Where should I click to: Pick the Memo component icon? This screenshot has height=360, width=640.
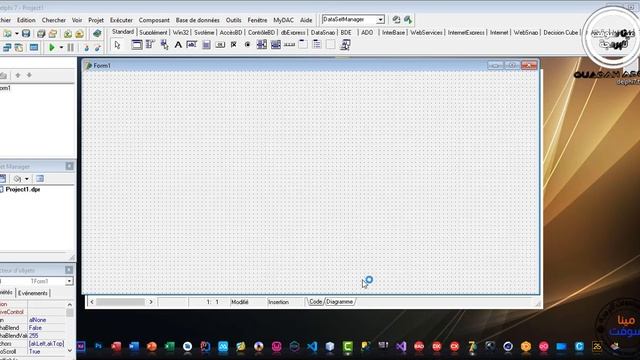[x=206, y=45]
